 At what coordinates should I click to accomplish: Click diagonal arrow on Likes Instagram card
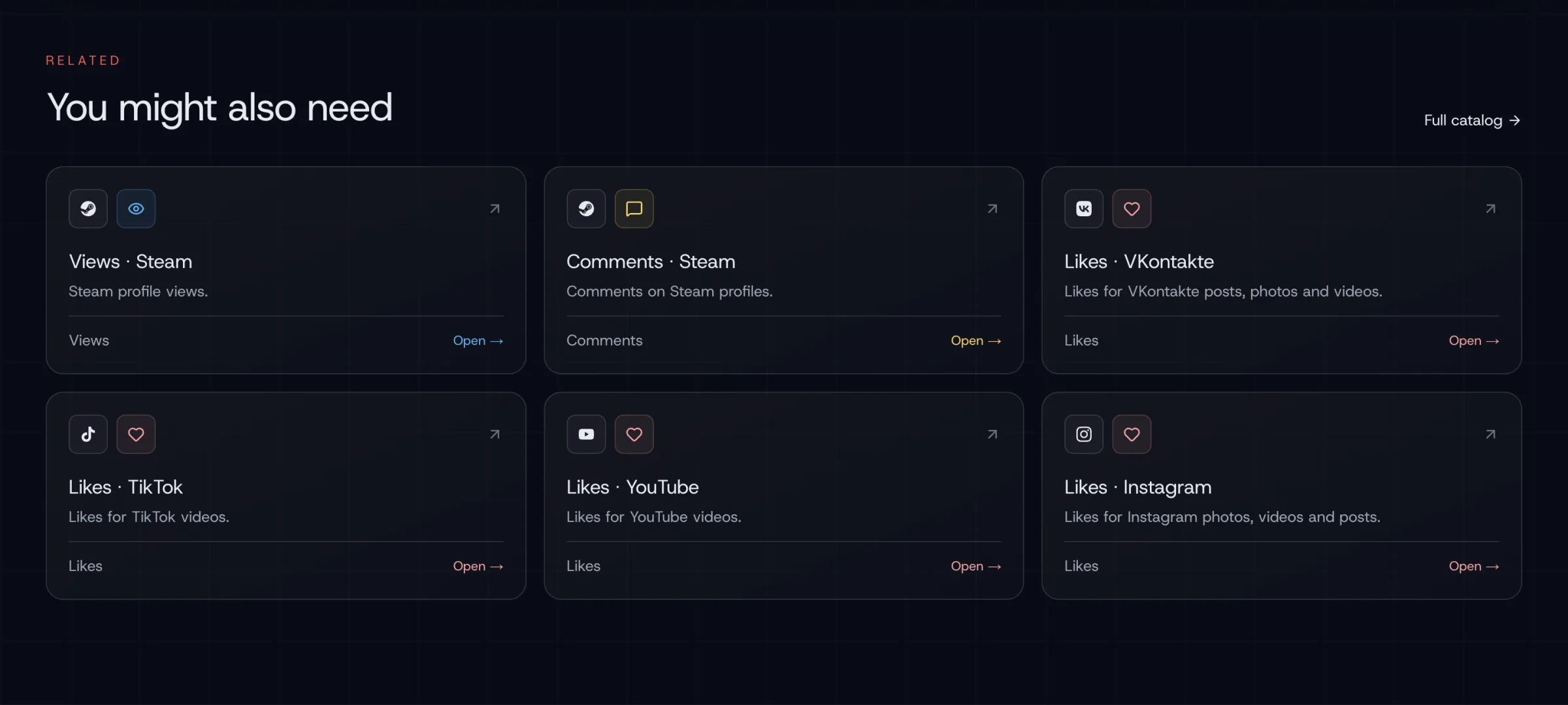1490,434
